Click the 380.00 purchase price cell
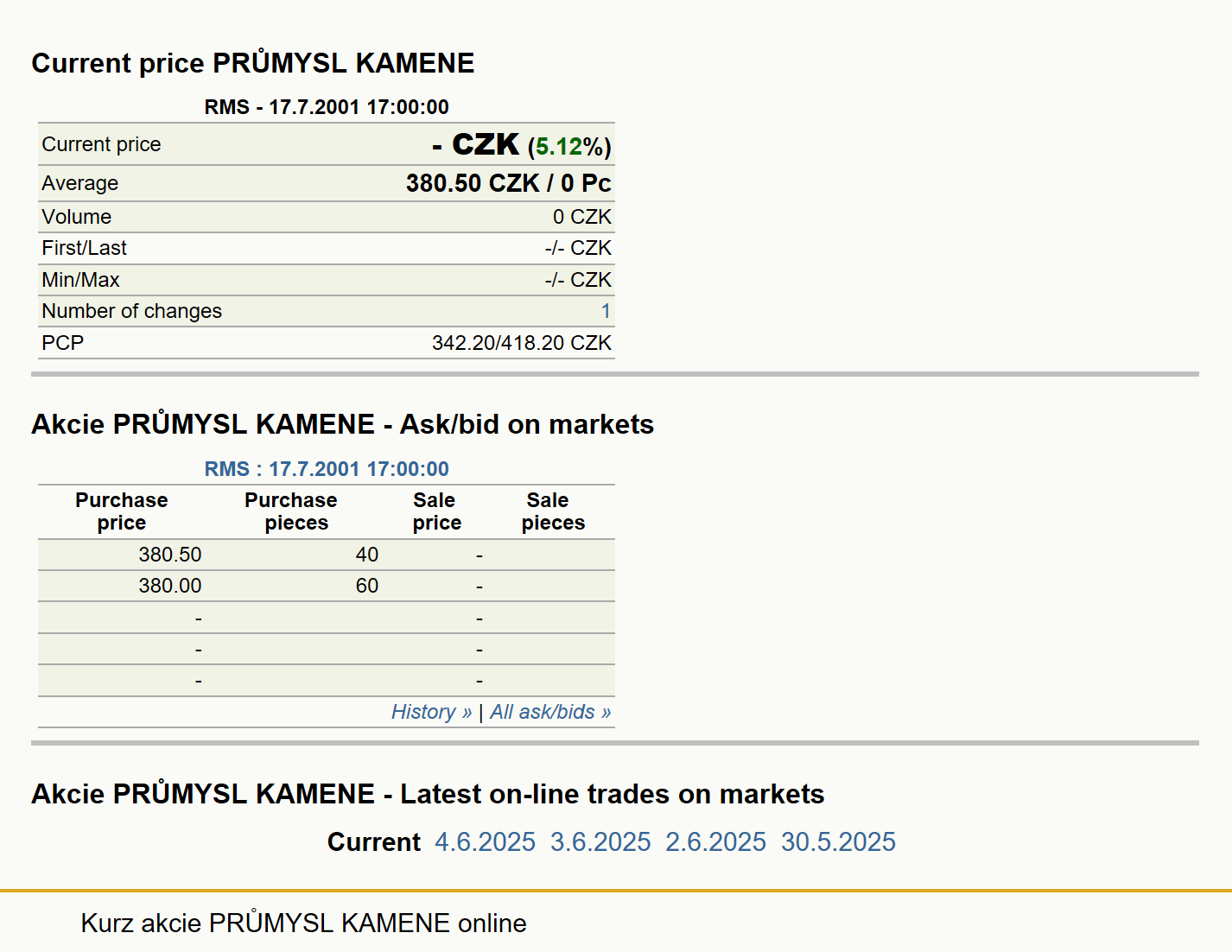The height and width of the screenshot is (952, 1232). 170,586
